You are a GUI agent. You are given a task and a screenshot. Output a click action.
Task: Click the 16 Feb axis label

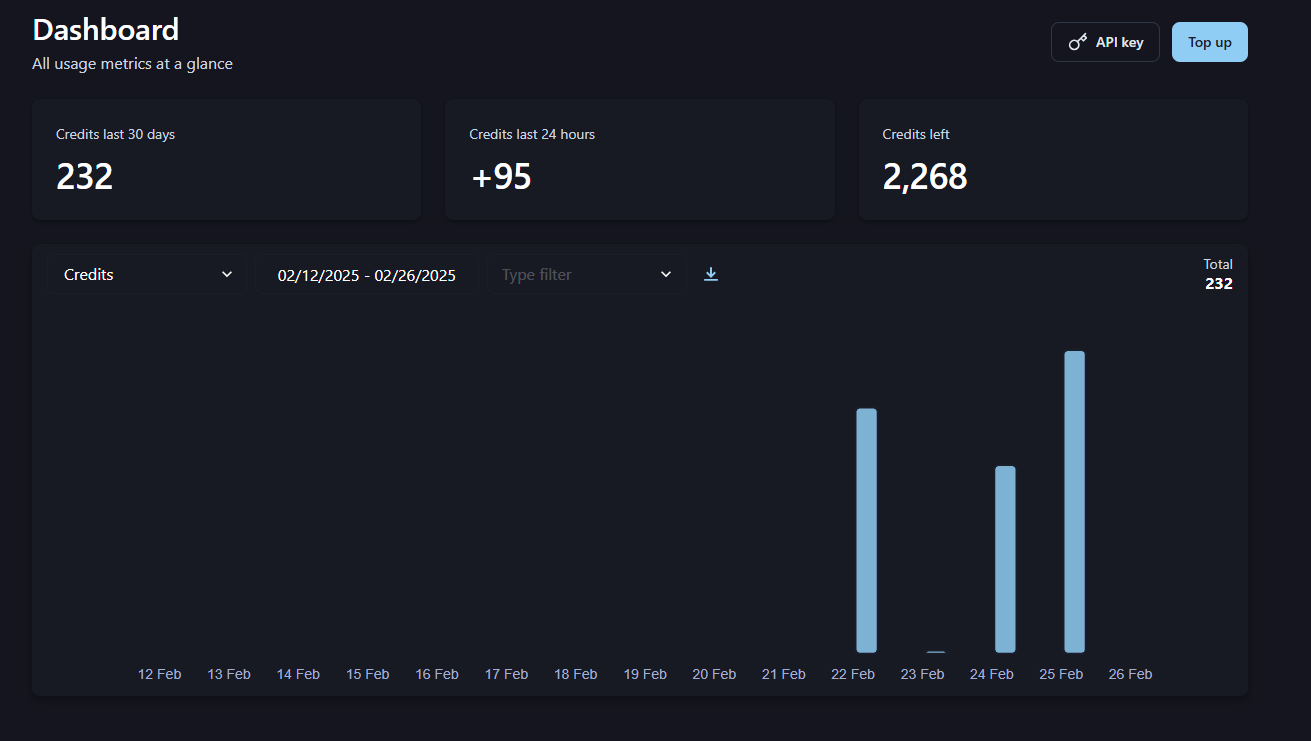pyautogui.click(x=437, y=674)
